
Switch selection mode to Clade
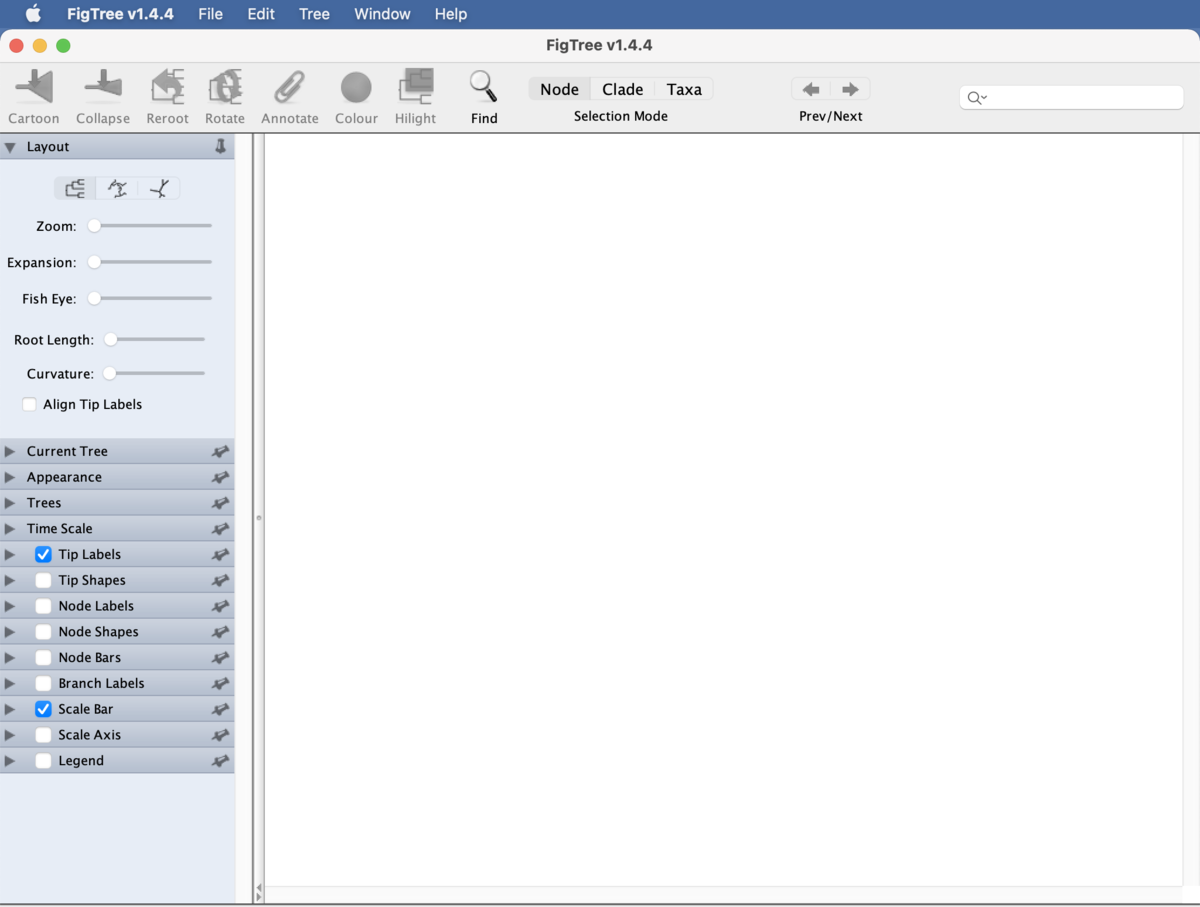[x=622, y=89]
